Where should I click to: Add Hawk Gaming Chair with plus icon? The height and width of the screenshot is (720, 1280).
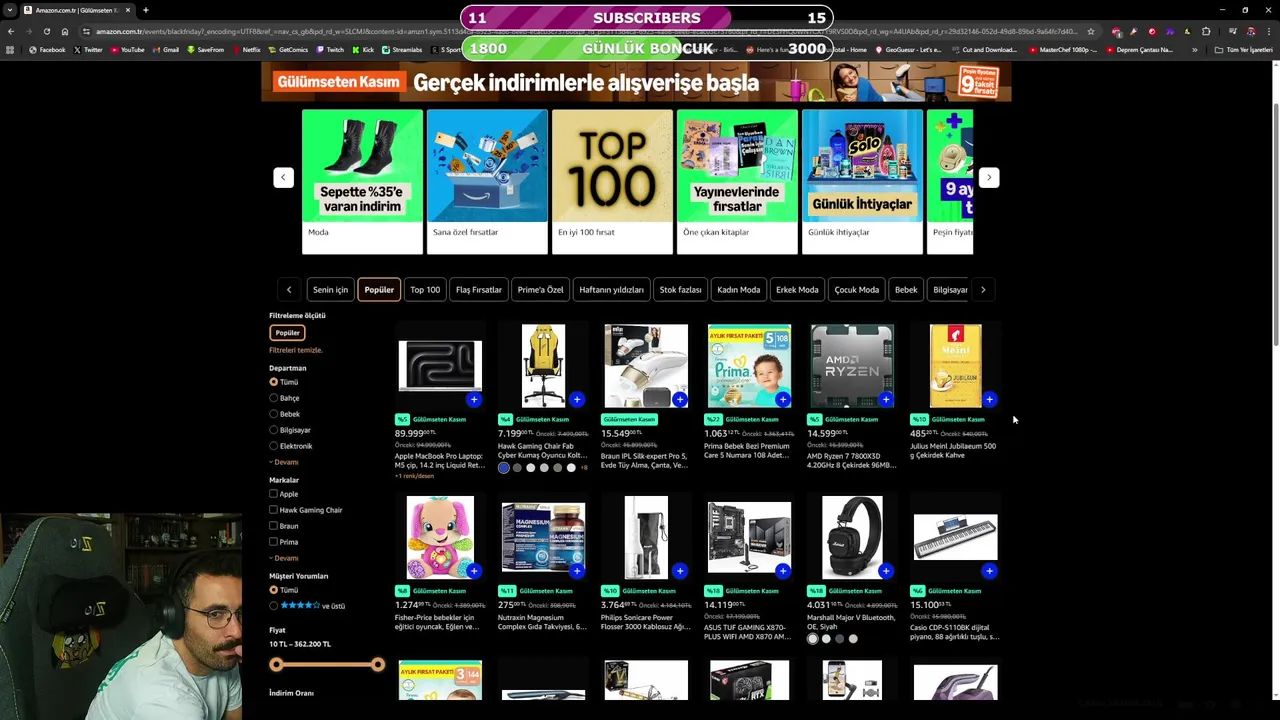pyautogui.click(x=577, y=400)
